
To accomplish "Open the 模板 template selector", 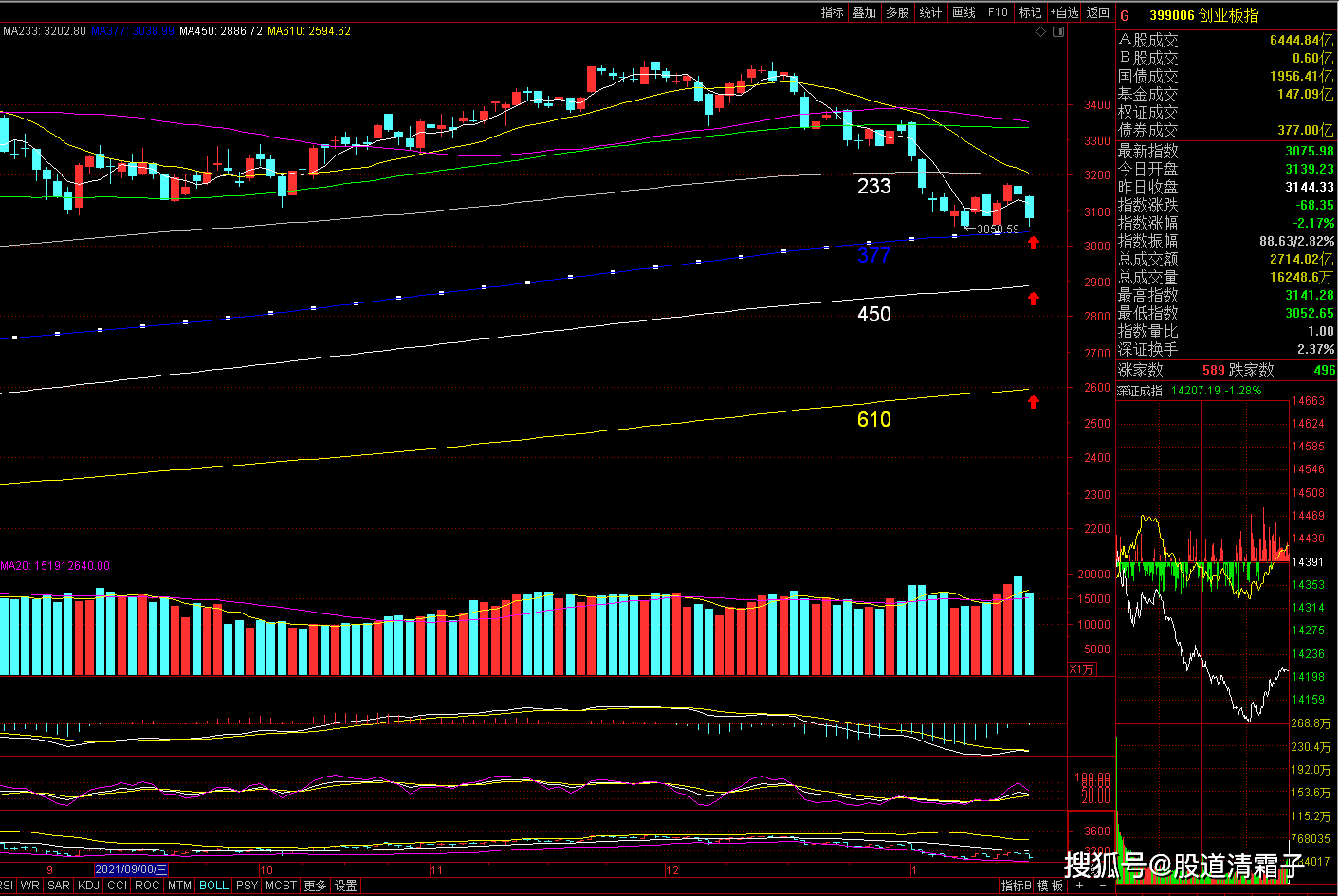I will 1050,886.
